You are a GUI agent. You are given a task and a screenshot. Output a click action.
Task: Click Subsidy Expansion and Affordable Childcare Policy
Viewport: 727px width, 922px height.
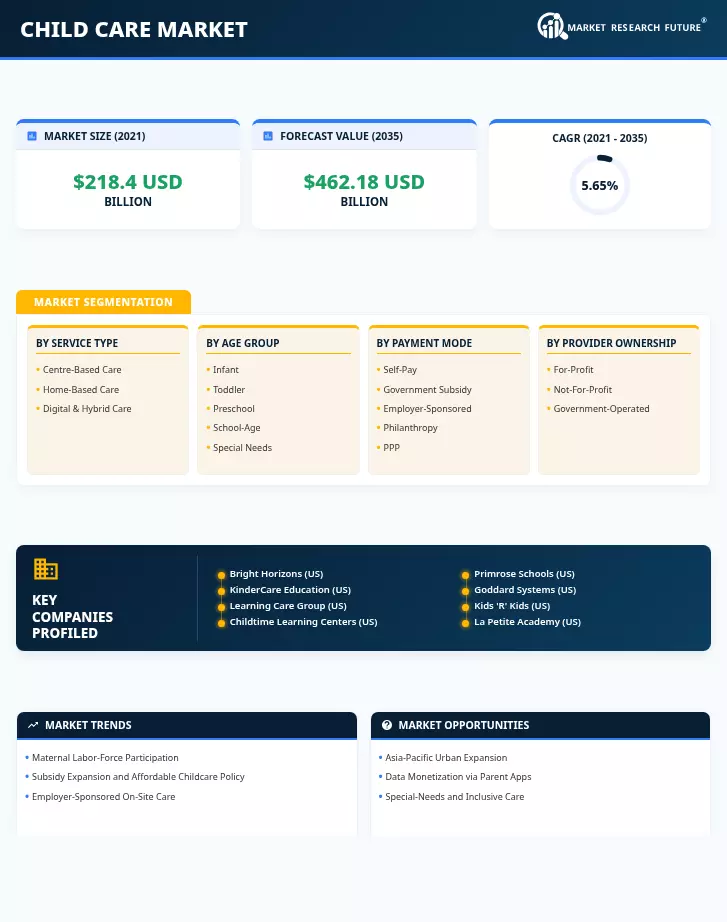tap(138, 777)
